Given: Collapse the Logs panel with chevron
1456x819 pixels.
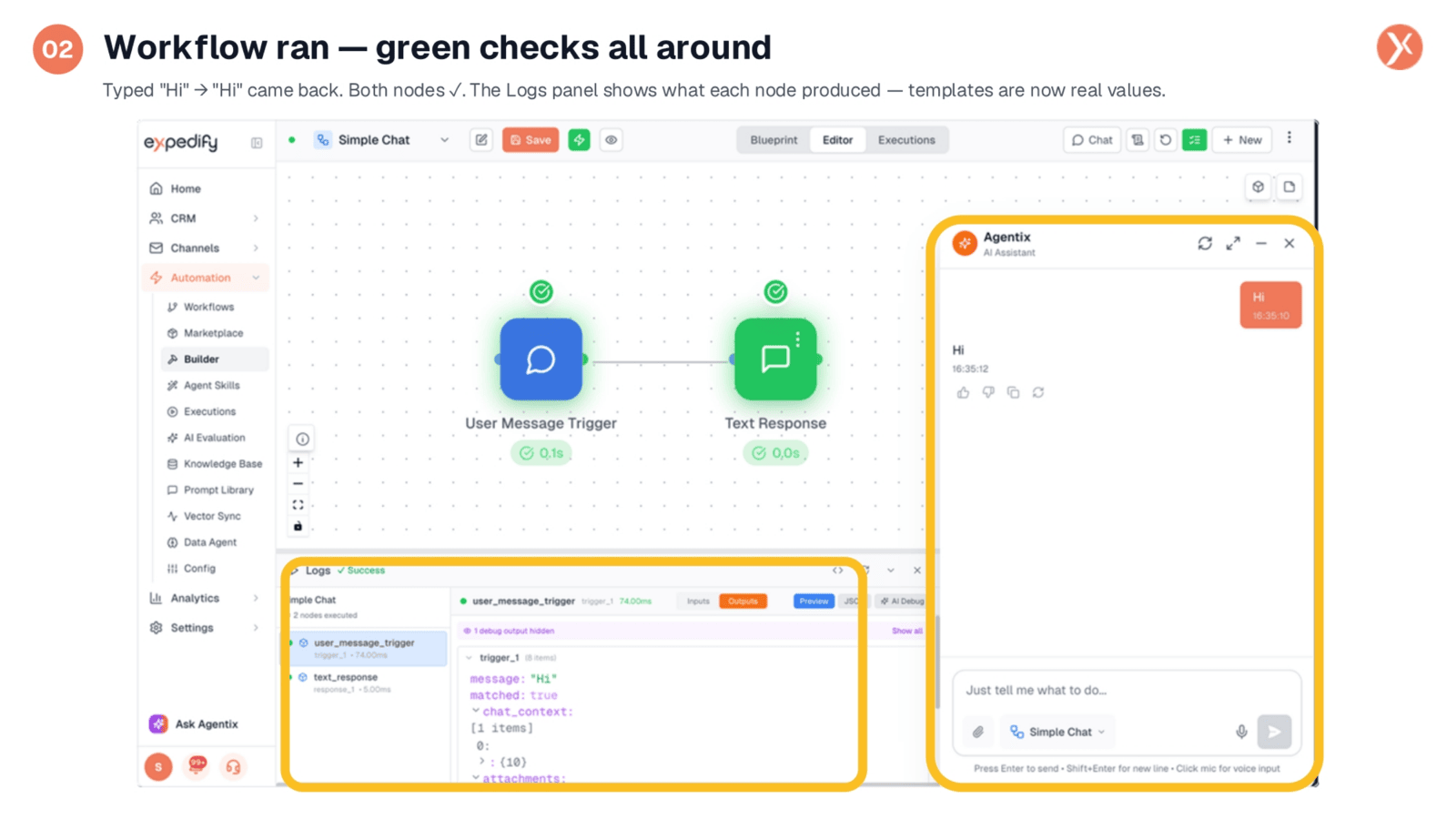Looking at the screenshot, I should [891, 571].
